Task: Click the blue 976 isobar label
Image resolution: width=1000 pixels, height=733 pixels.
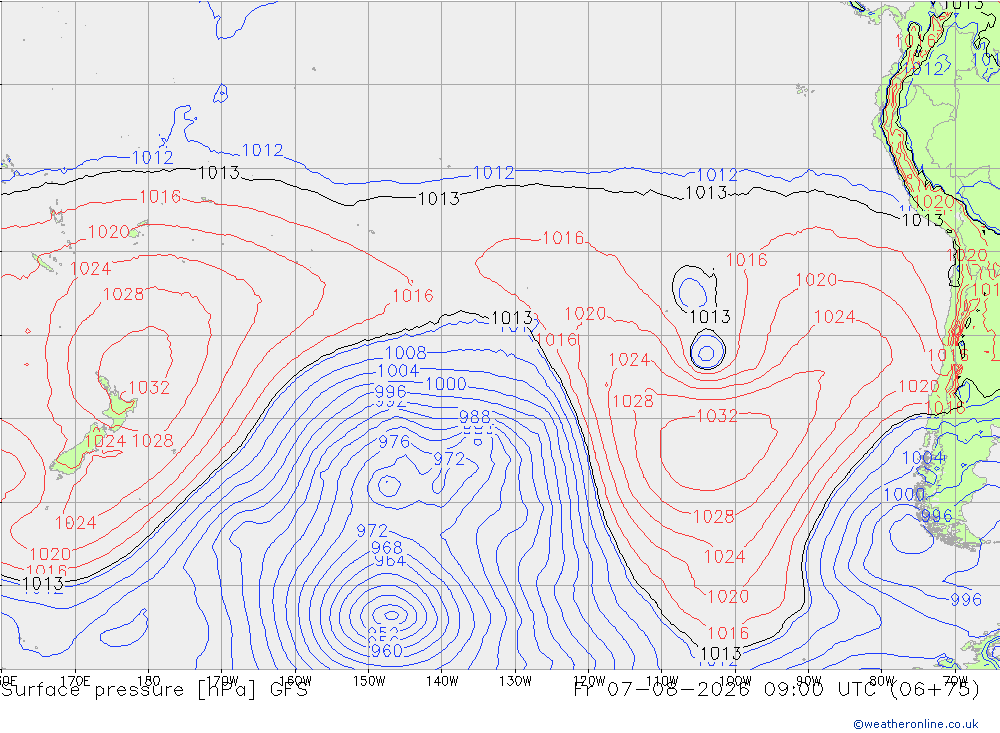Action: 394,441
